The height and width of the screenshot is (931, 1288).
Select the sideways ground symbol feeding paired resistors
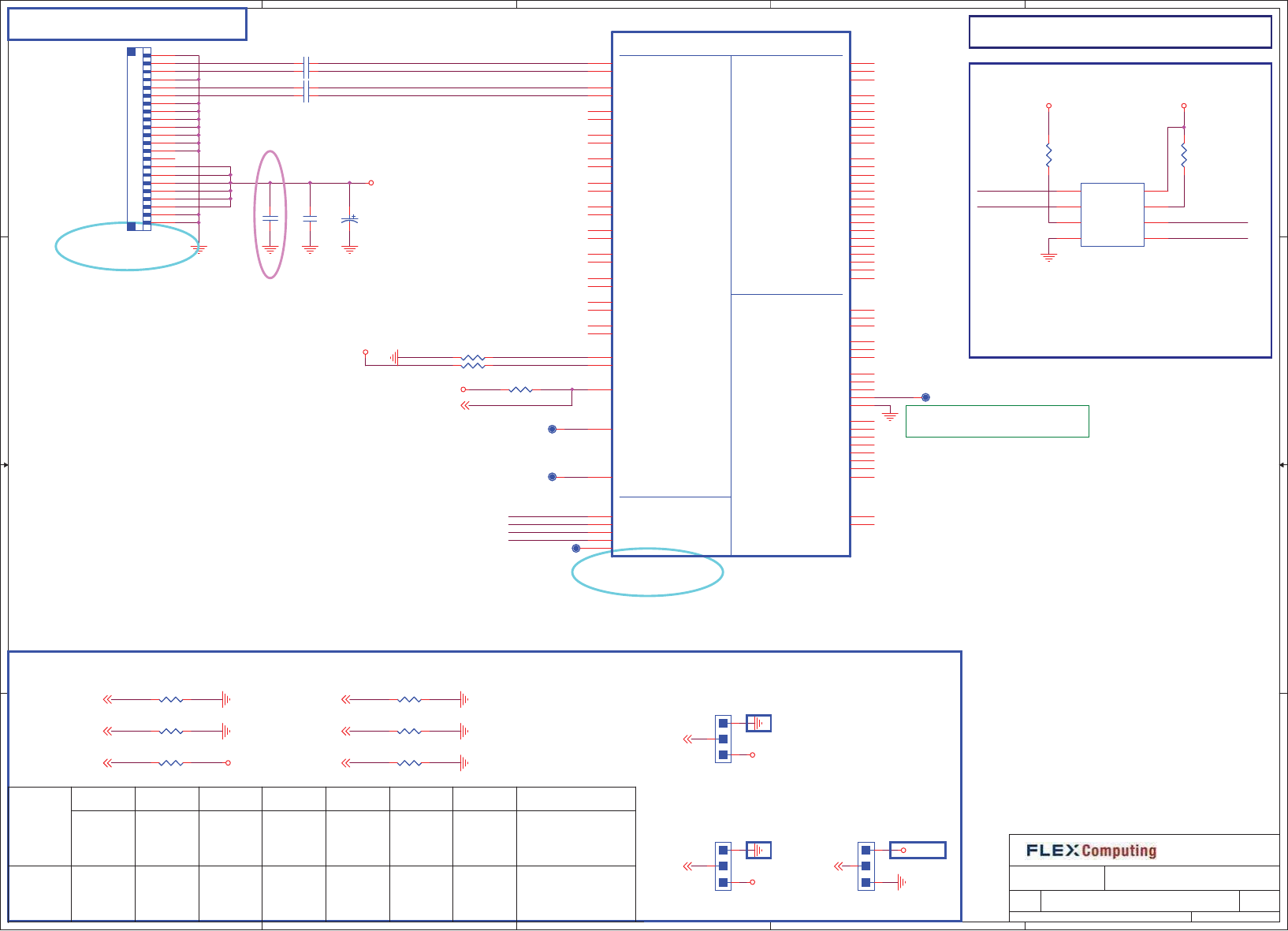coord(395,358)
